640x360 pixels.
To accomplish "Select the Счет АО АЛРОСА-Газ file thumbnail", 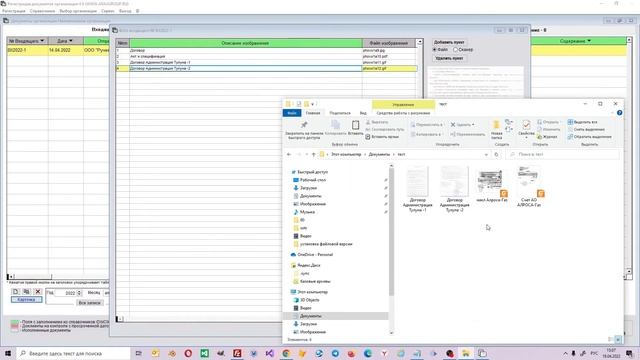I will coord(529,187).
